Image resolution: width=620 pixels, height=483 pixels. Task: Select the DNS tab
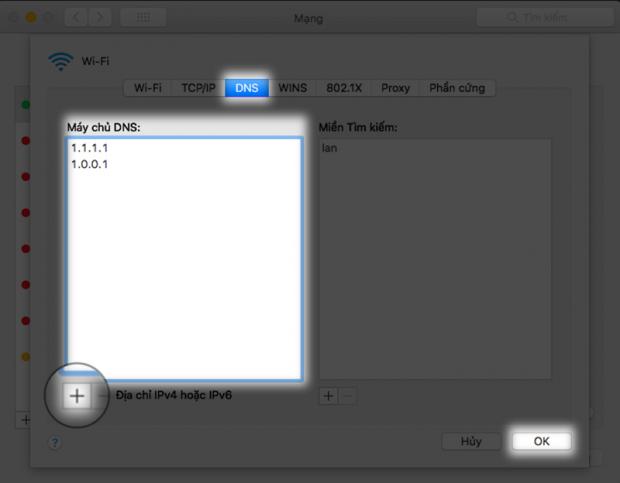click(246, 88)
